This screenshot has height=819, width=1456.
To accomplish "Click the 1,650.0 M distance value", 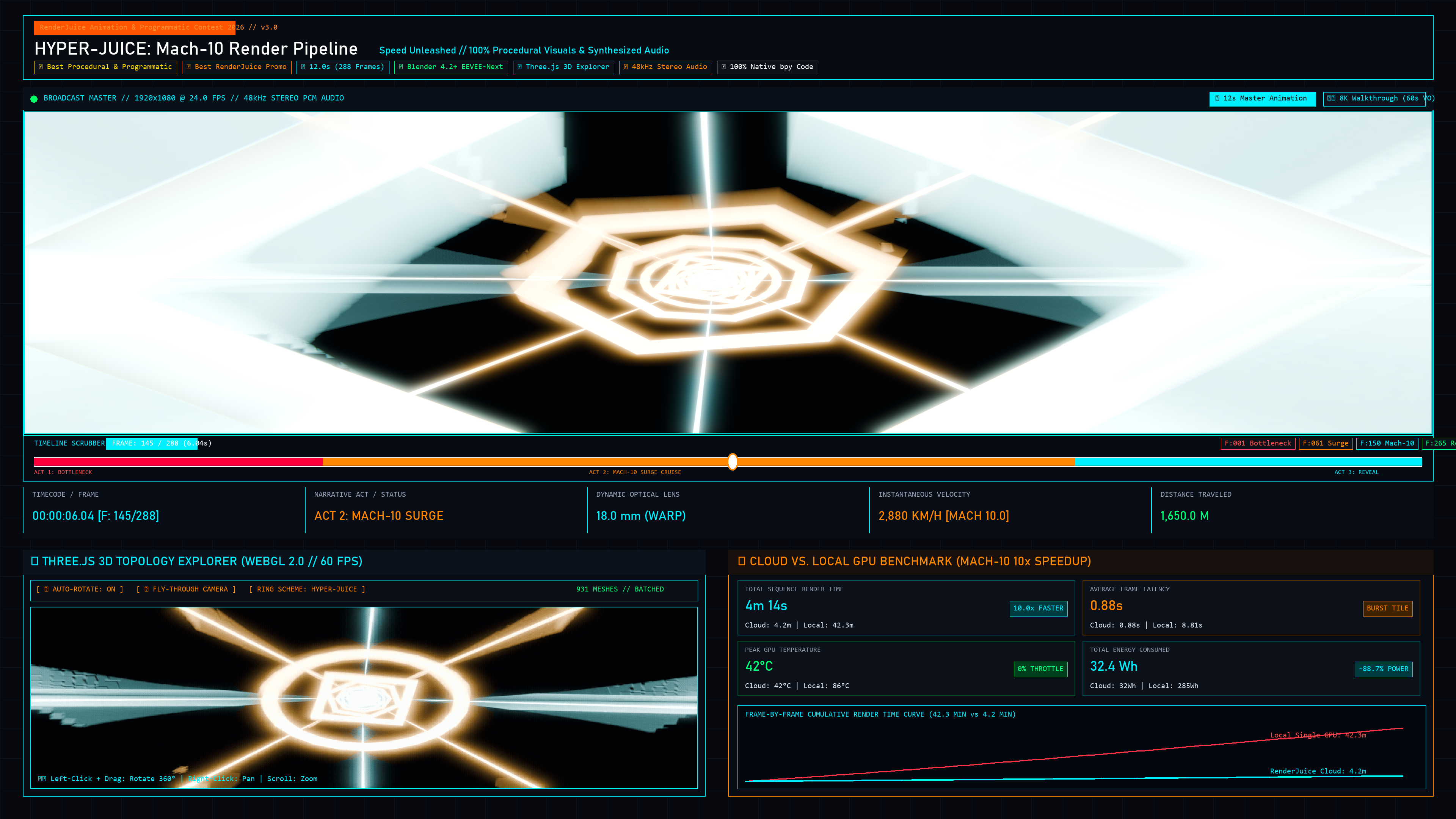I will point(1184,516).
